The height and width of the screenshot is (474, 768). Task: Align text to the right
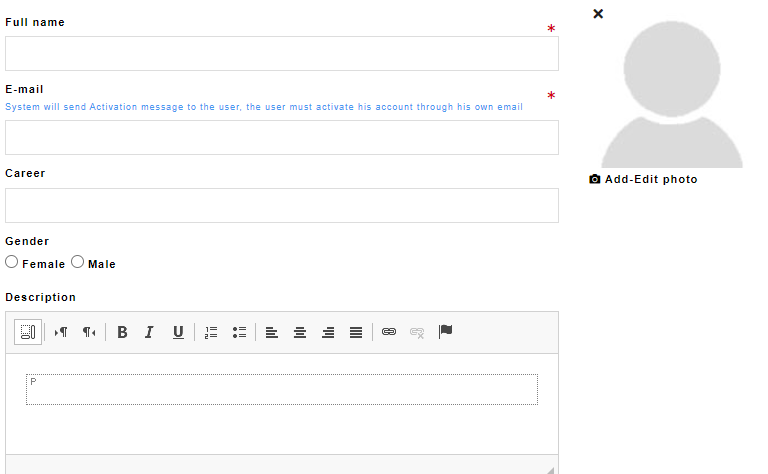click(328, 332)
